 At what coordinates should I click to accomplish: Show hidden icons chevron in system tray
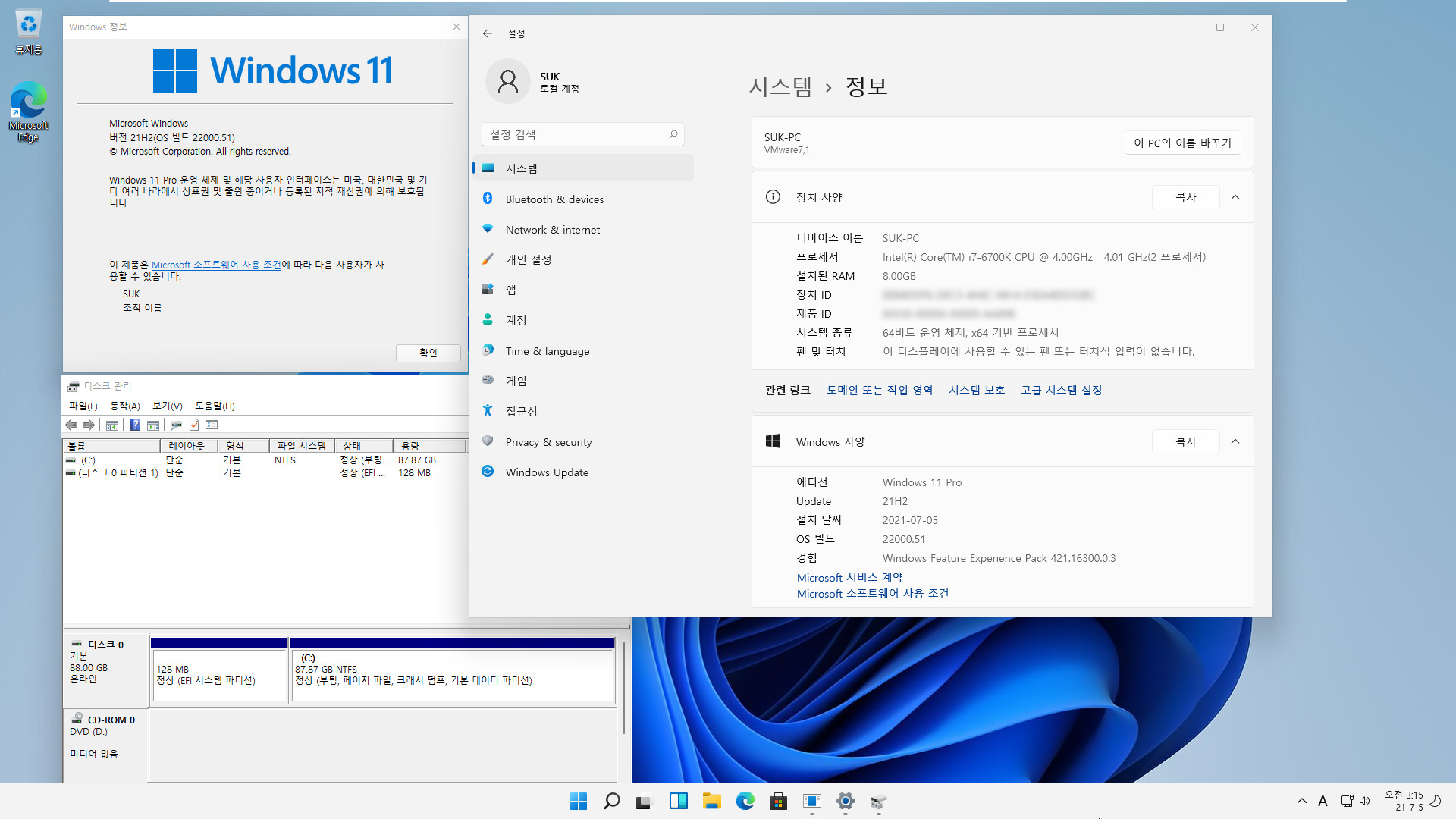point(1301,801)
